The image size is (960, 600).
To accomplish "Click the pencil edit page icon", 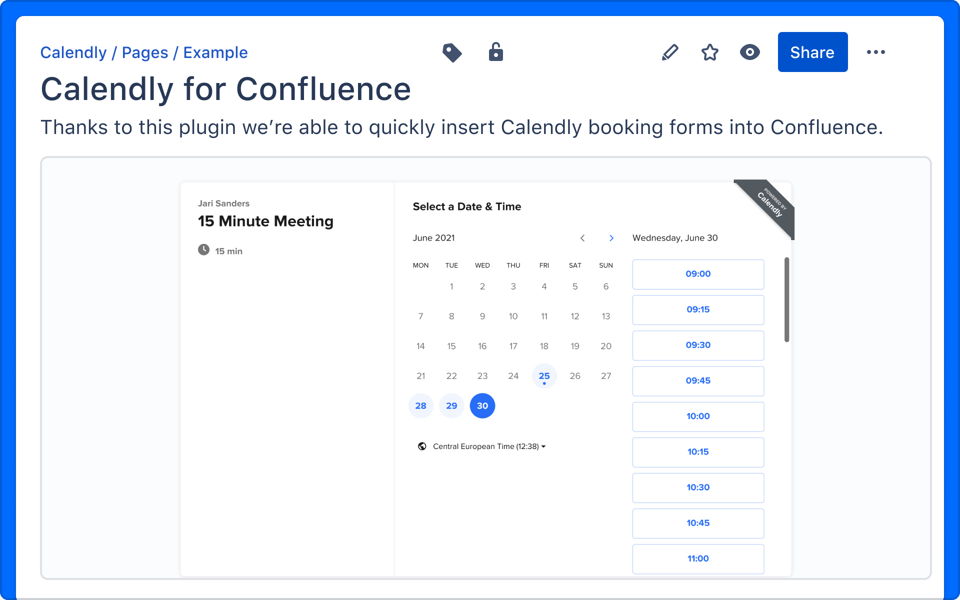I will (x=670, y=53).
